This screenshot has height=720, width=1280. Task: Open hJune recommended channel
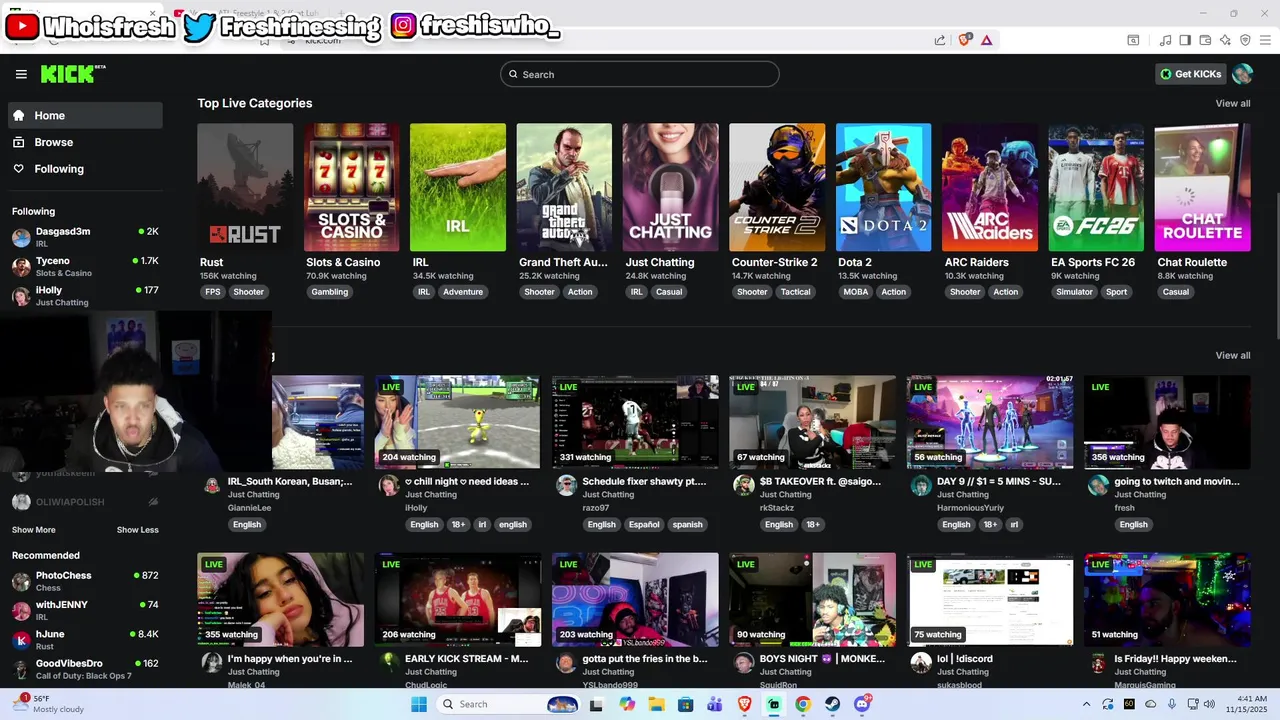click(85, 640)
